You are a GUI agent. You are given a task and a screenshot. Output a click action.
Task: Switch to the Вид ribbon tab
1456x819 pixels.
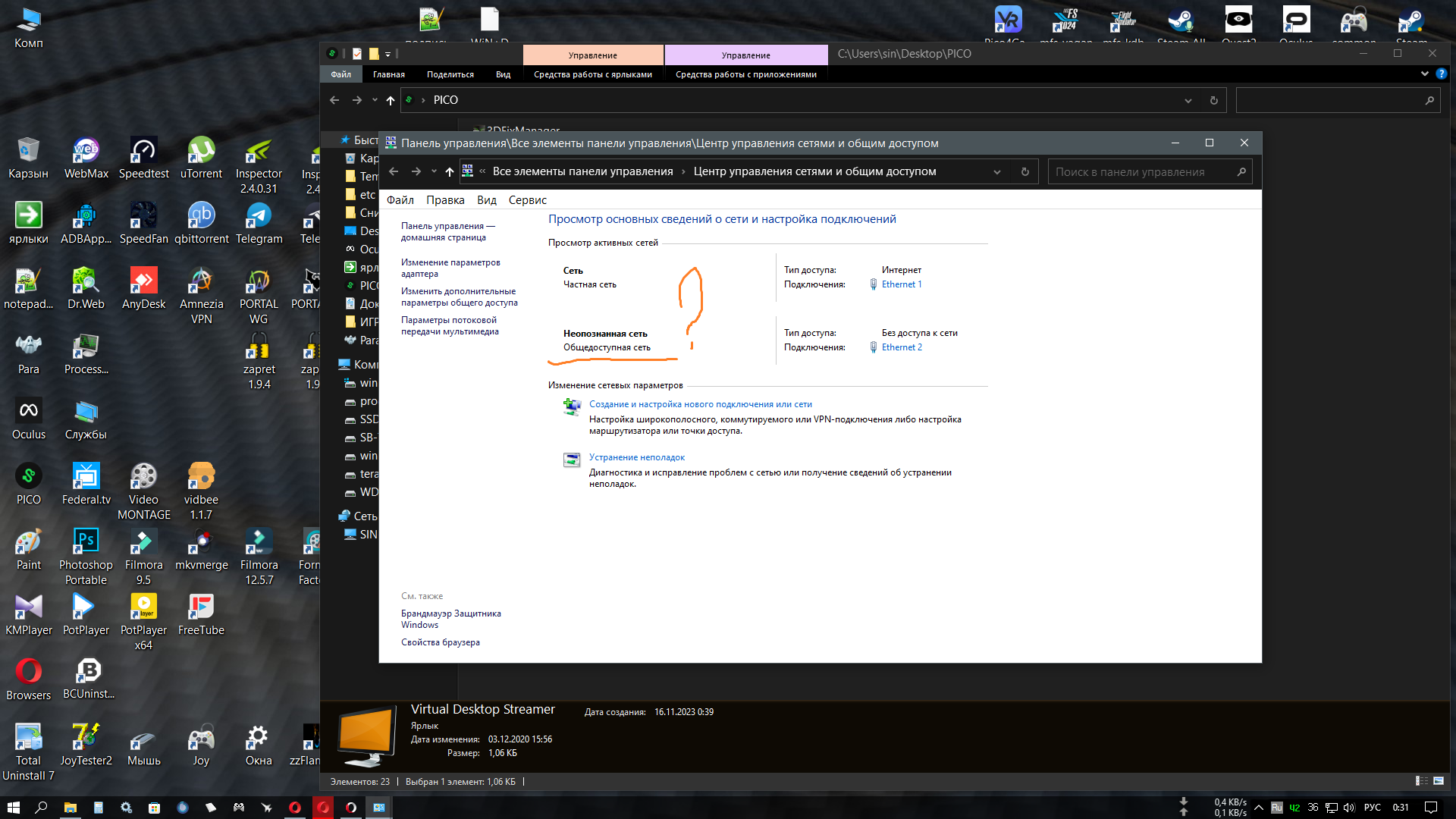coord(503,74)
